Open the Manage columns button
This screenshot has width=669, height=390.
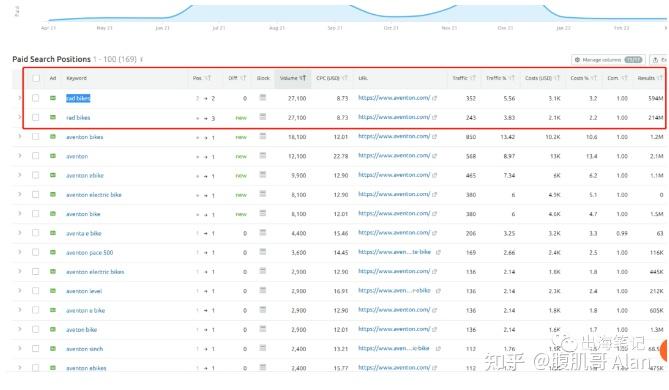tap(608, 60)
